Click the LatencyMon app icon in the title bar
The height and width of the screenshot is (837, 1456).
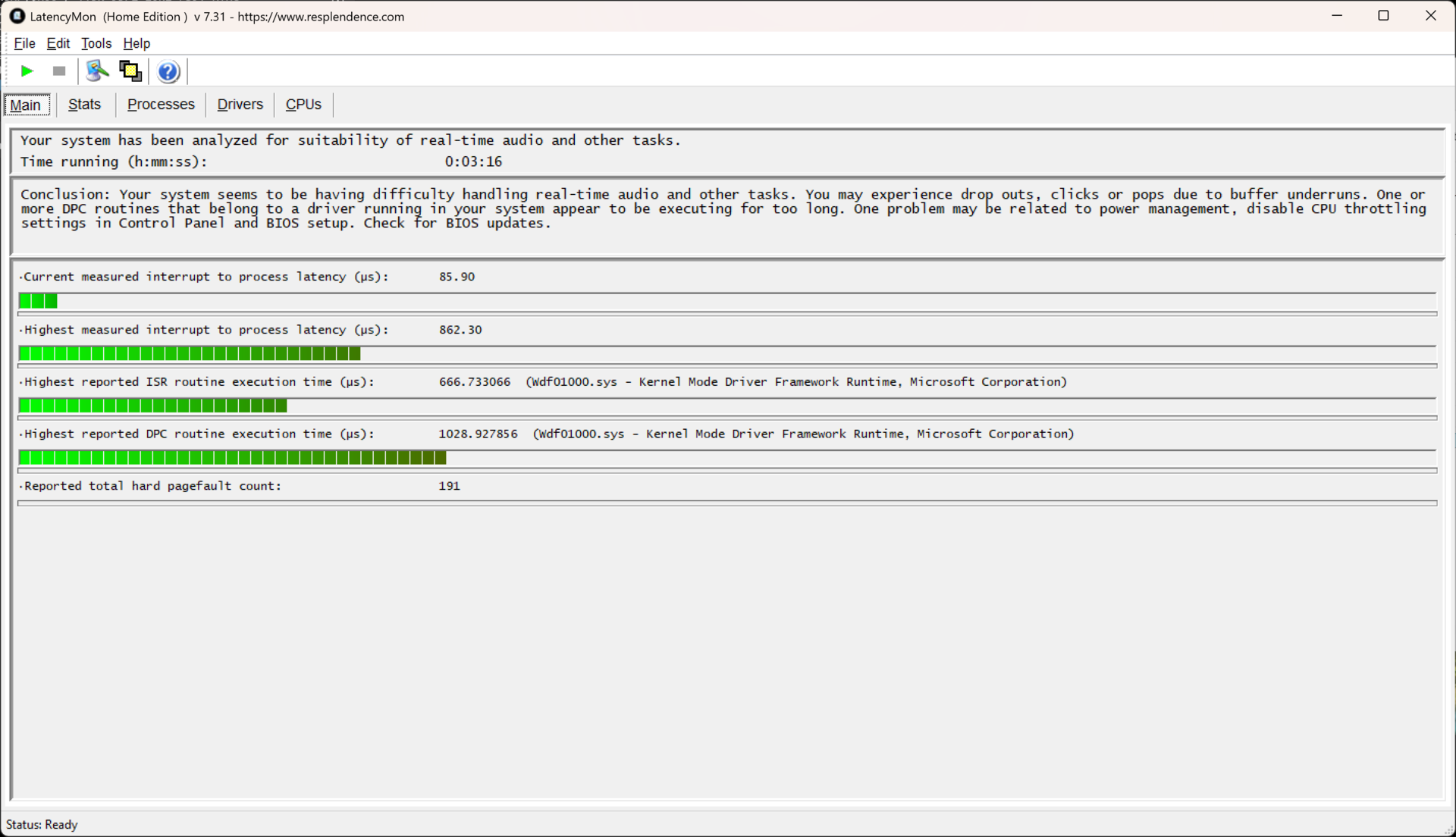coord(17,16)
